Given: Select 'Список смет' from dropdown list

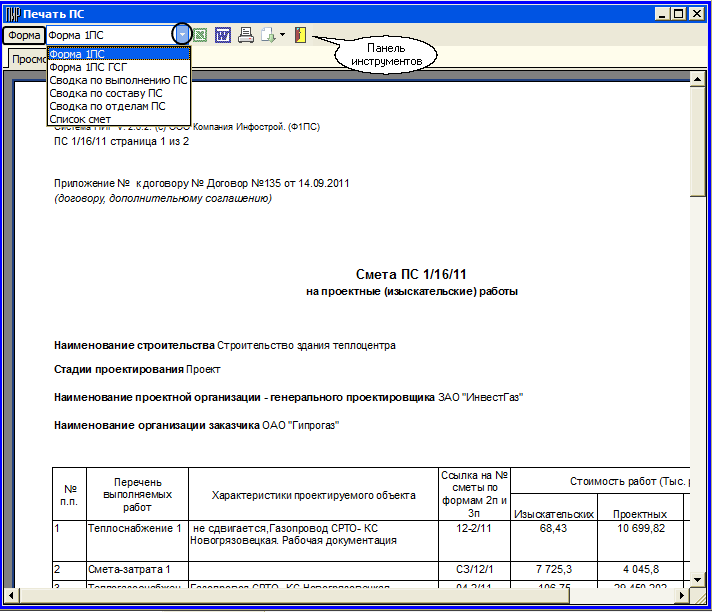Looking at the screenshot, I should coord(80,119).
